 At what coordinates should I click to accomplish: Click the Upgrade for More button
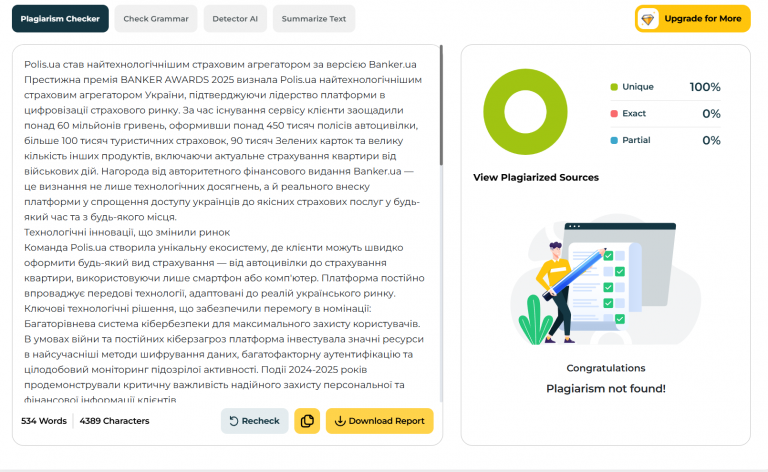point(693,19)
